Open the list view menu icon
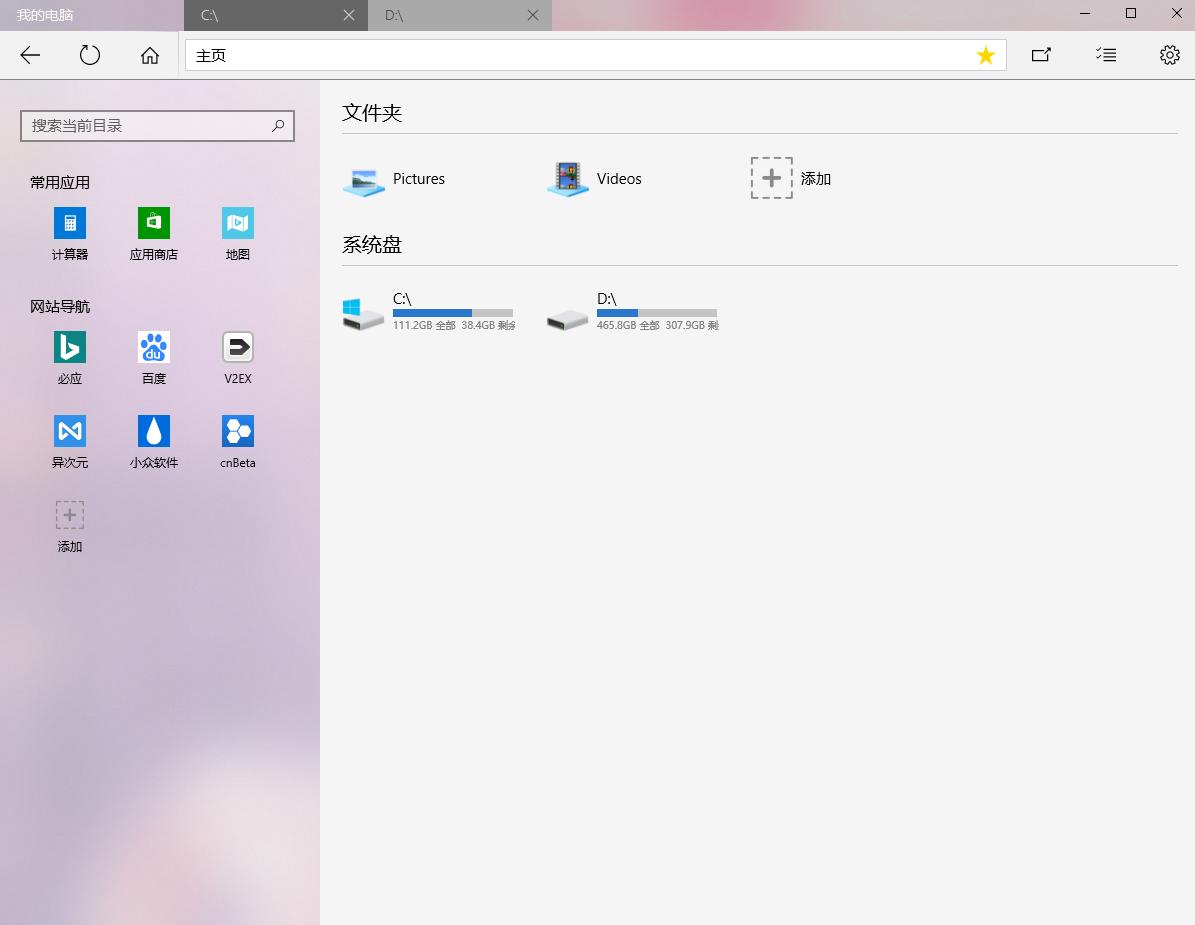 (x=1106, y=55)
